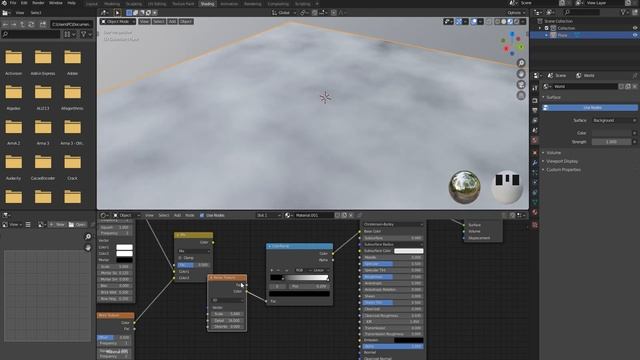Switch to solid viewport shading
The width and height of the screenshot is (640, 360).
(504, 21)
